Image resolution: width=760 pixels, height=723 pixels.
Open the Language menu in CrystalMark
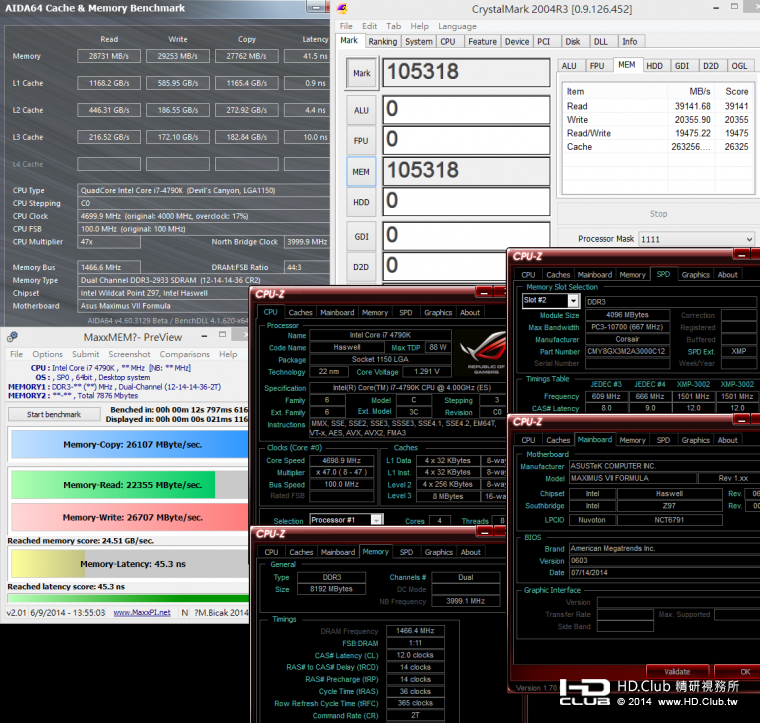pyautogui.click(x=457, y=26)
